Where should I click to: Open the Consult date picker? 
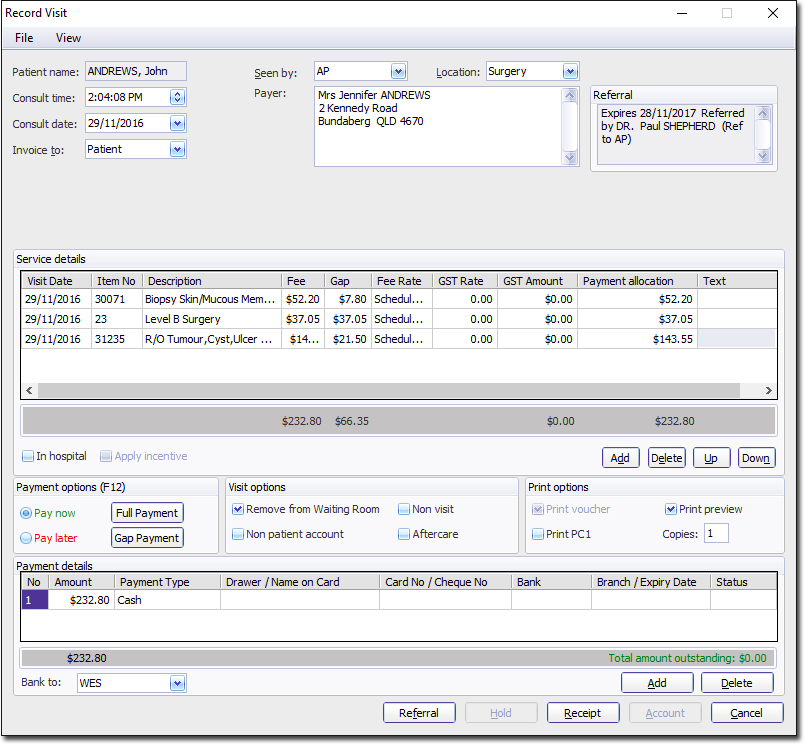point(177,123)
